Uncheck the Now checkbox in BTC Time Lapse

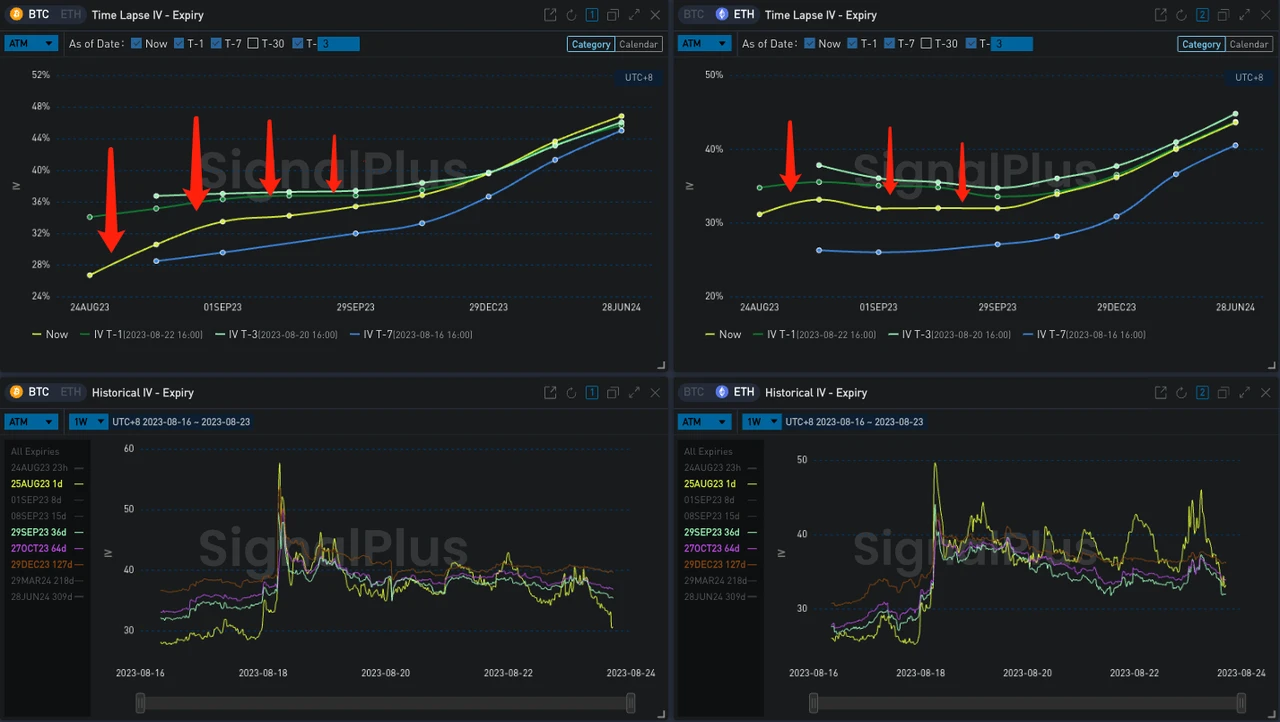coord(137,44)
